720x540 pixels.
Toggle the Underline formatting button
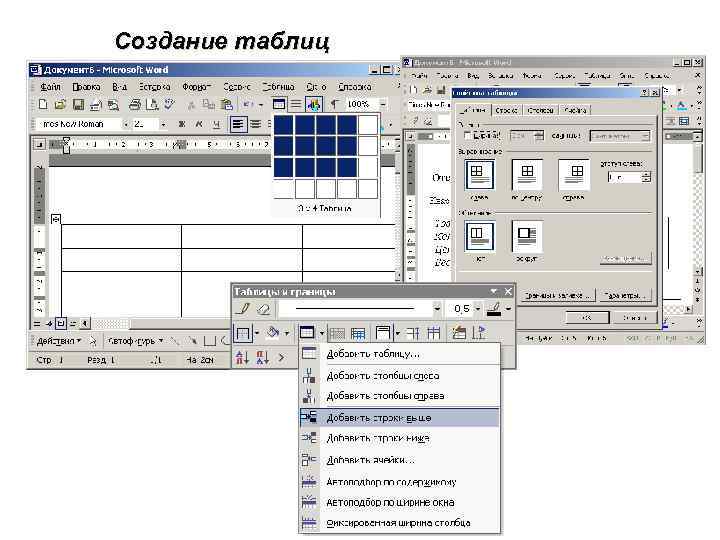(x=217, y=124)
